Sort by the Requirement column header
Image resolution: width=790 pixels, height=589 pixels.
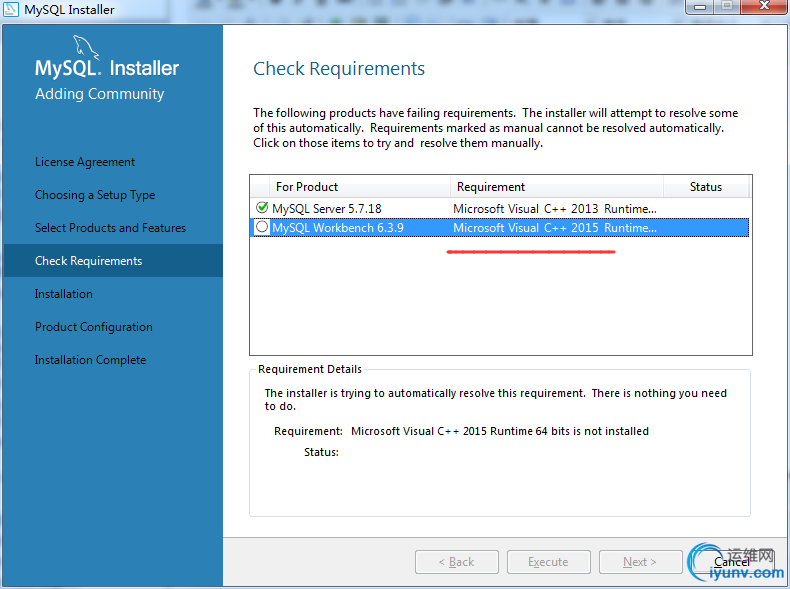click(557, 187)
